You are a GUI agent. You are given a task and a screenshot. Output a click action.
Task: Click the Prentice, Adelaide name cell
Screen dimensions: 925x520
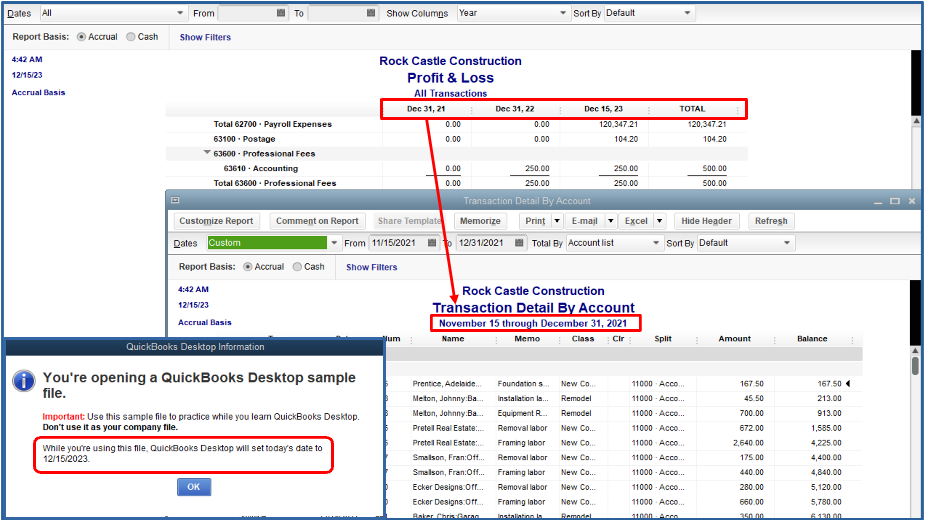[x=447, y=384]
